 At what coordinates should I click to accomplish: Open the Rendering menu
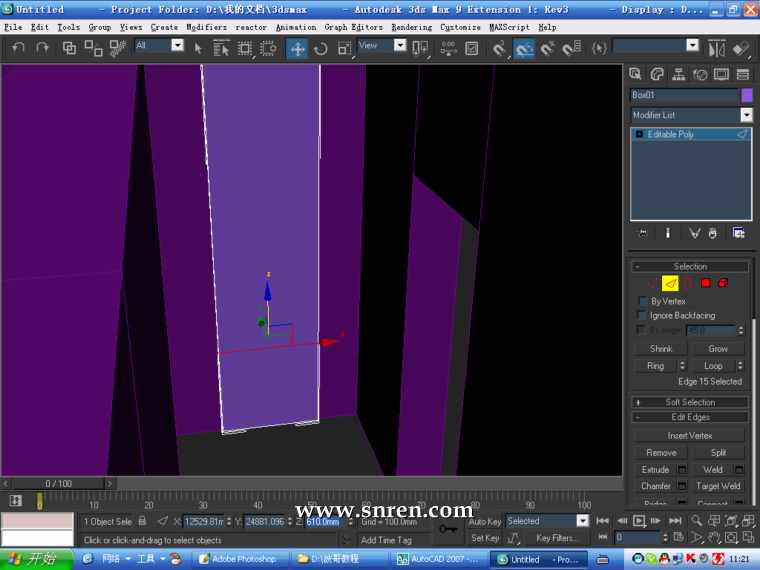pos(412,27)
